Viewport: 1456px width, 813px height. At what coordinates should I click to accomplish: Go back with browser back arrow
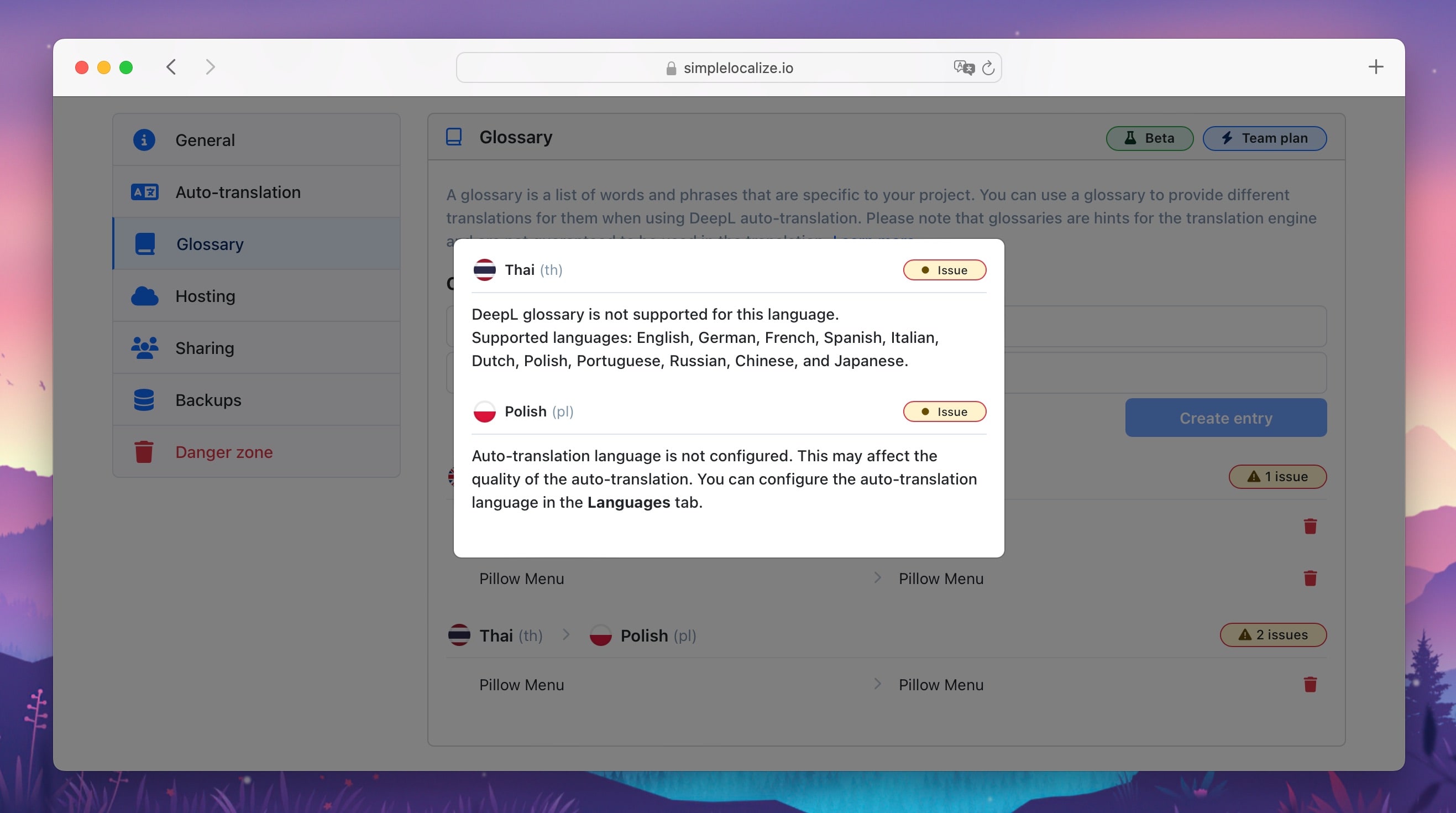tap(171, 67)
